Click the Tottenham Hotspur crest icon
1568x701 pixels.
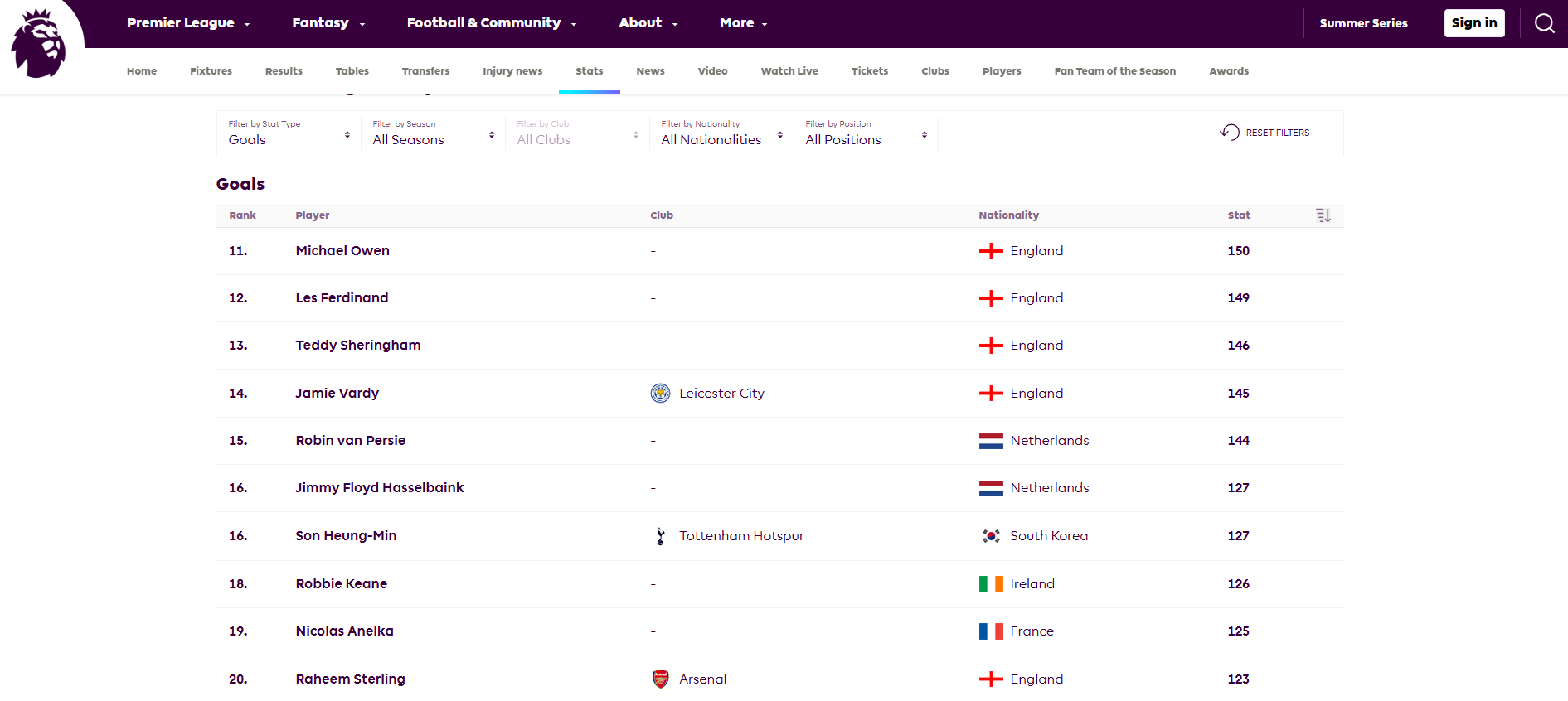(x=660, y=536)
